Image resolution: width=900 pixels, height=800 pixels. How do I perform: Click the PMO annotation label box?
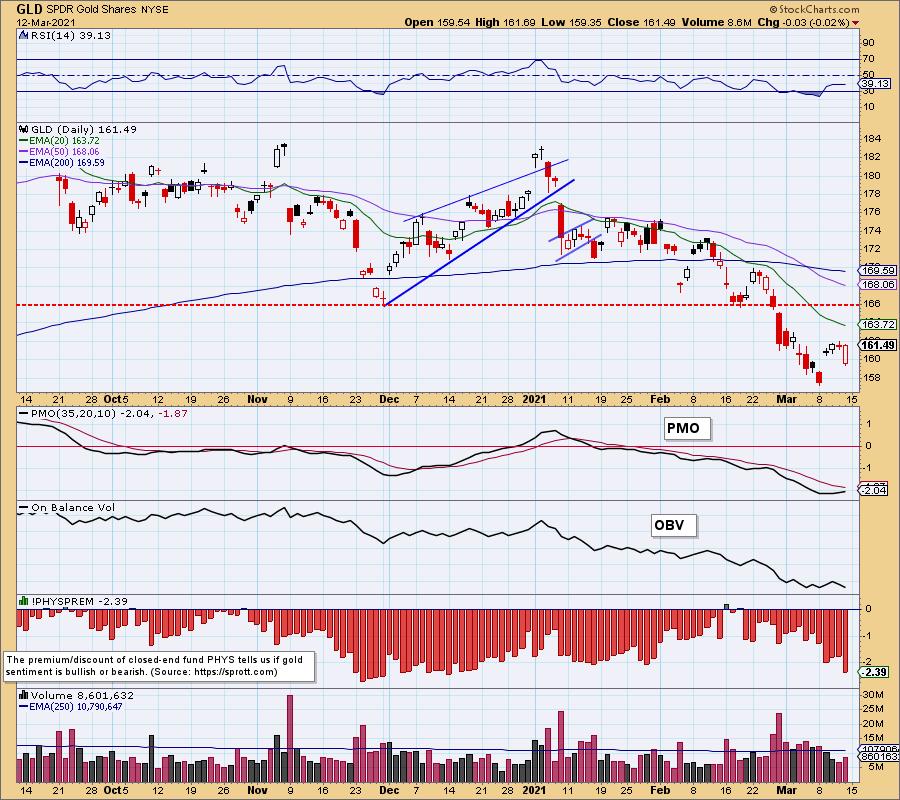687,428
